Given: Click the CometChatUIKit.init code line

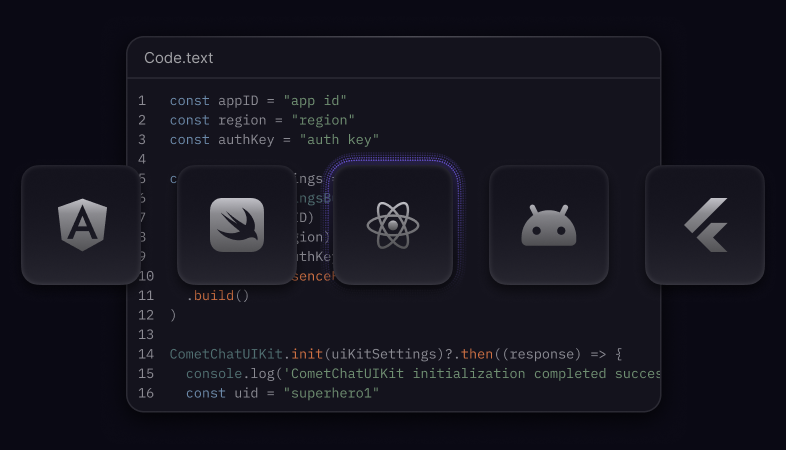Looking at the screenshot, I should click(x=396, y=354).
